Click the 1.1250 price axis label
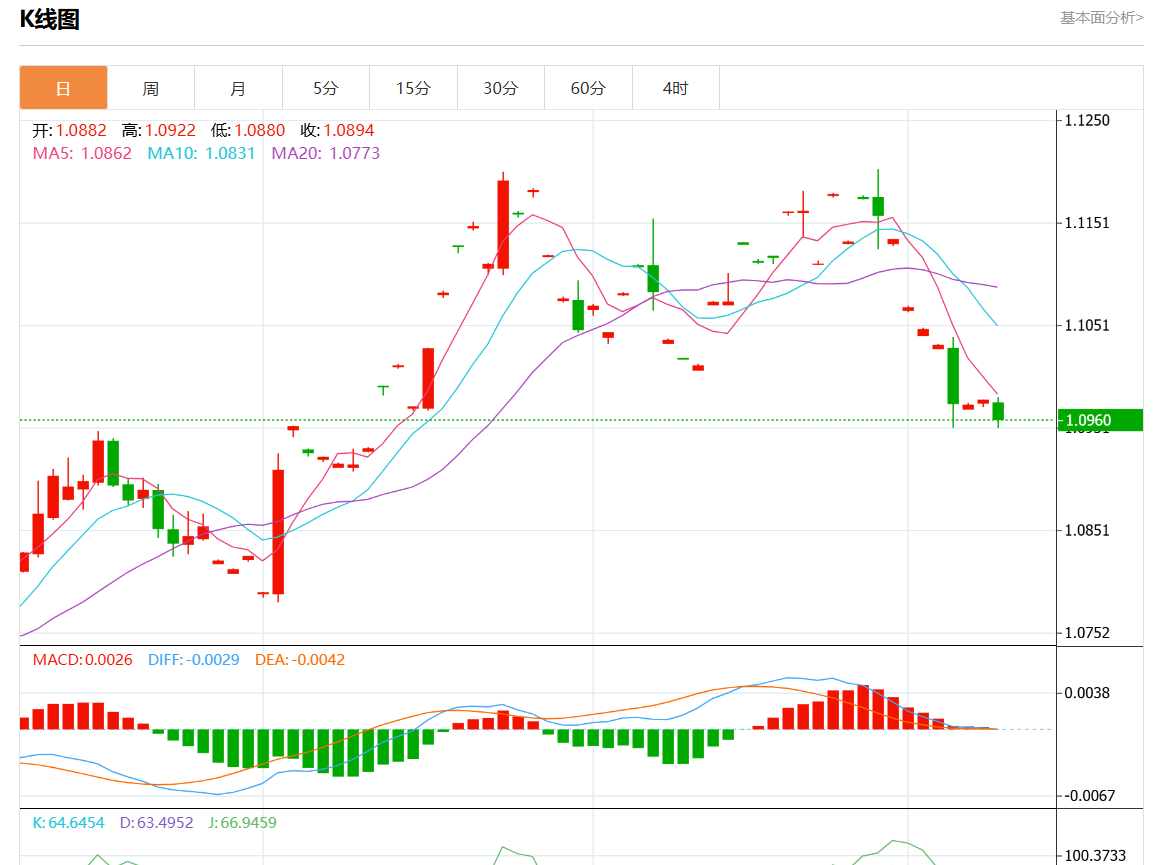Screen dimensions: 1166x865 (x=1087, y=120)
